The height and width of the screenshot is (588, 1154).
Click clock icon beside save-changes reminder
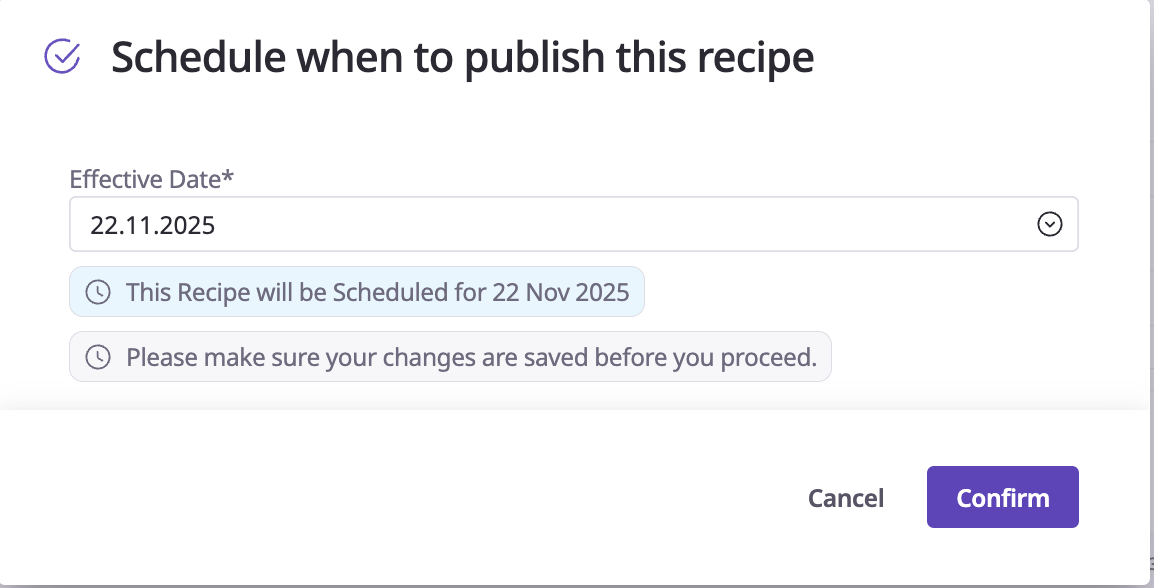coord(97,357)
